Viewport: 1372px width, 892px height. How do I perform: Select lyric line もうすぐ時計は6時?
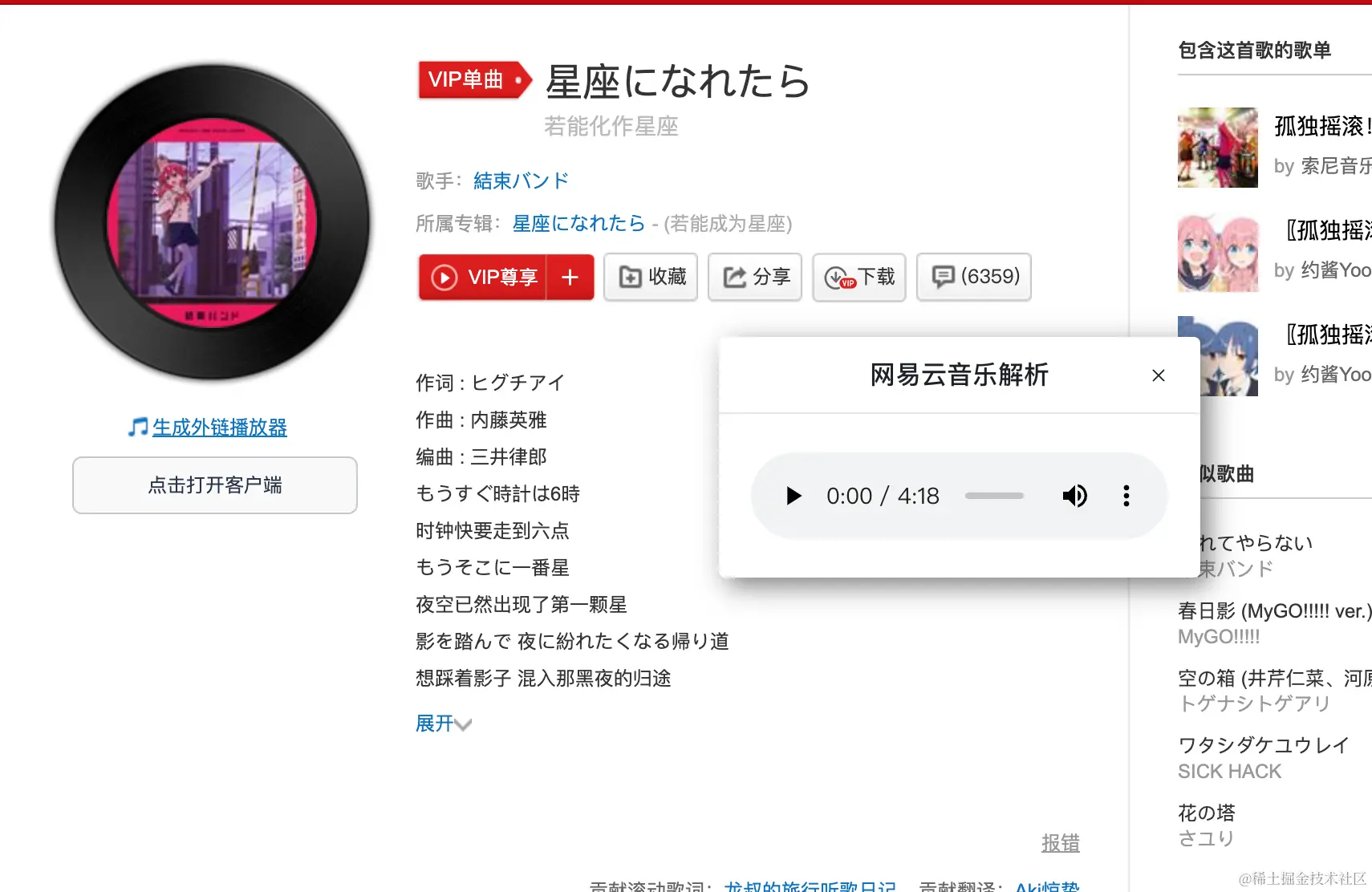click(497, 493)
